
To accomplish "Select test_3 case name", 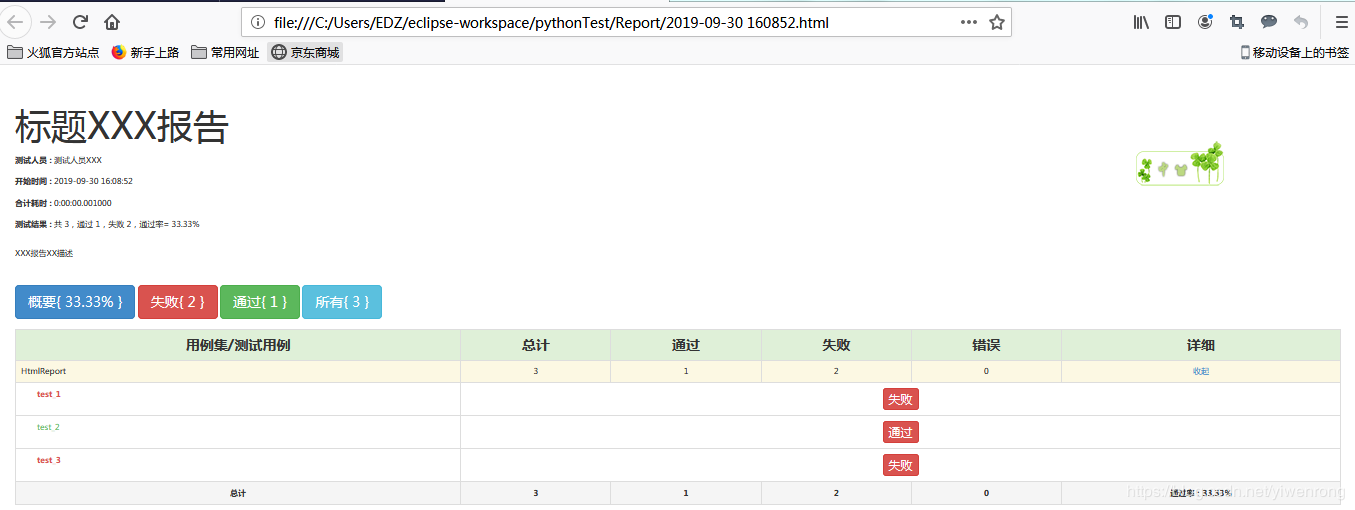I will pos(49,460).
